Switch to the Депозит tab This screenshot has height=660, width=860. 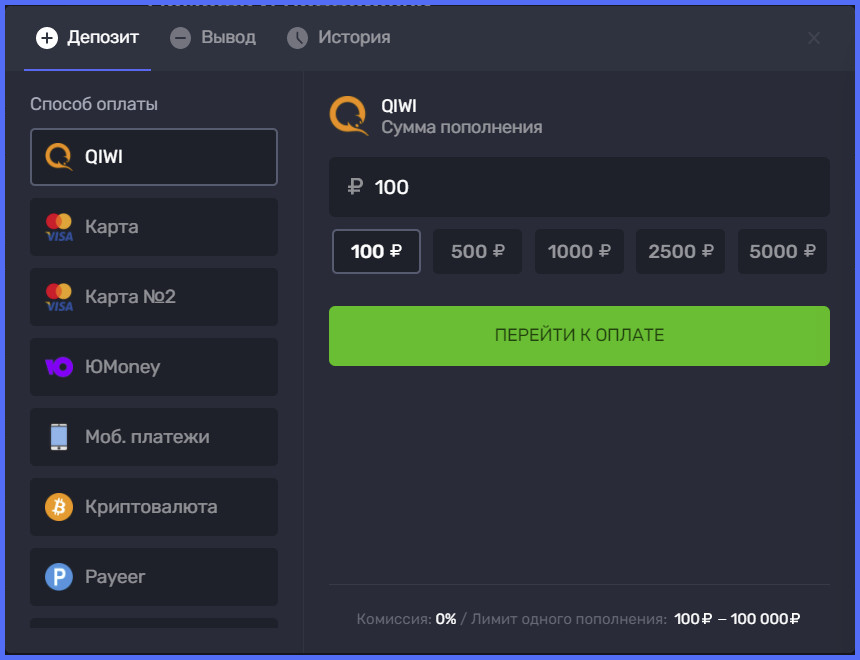click(x=87, y=38)
